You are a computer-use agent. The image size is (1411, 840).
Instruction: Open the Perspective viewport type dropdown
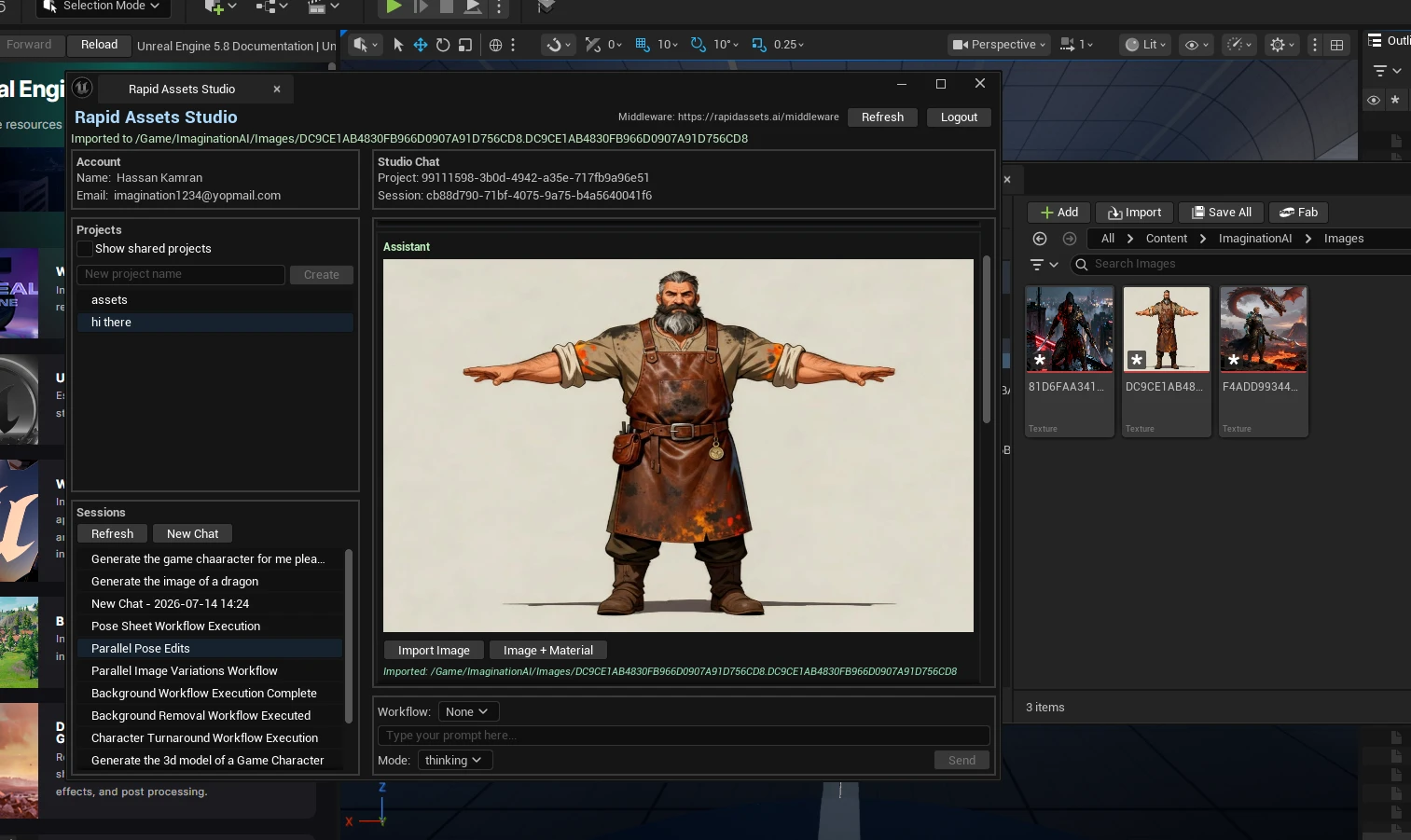coord(1000,45)
